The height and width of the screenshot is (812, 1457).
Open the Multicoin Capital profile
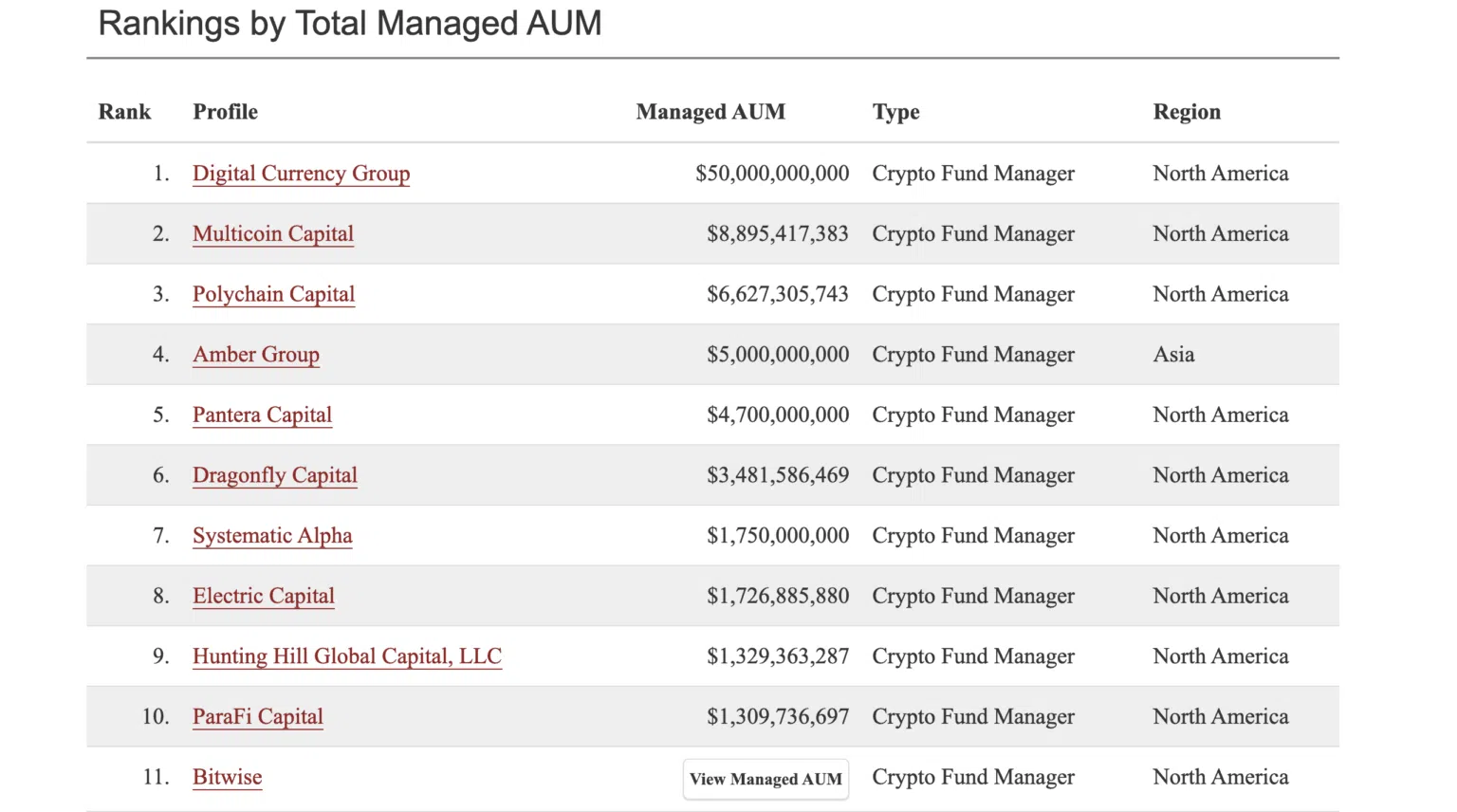(273, 234)
